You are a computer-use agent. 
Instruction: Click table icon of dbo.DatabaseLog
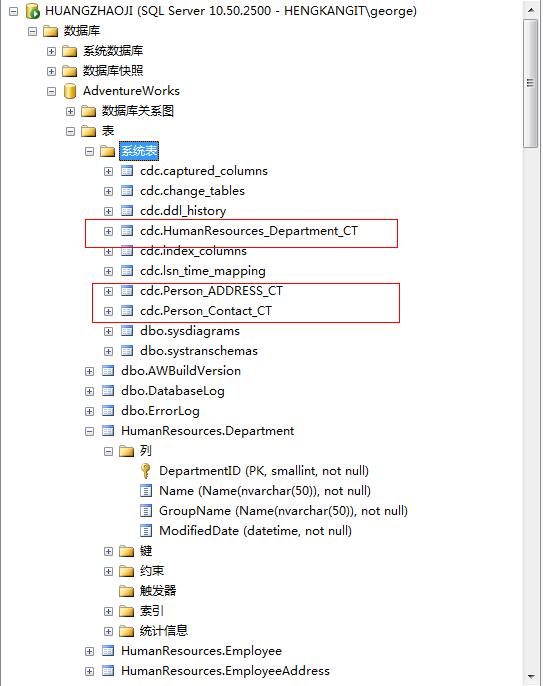pos(108,391)
